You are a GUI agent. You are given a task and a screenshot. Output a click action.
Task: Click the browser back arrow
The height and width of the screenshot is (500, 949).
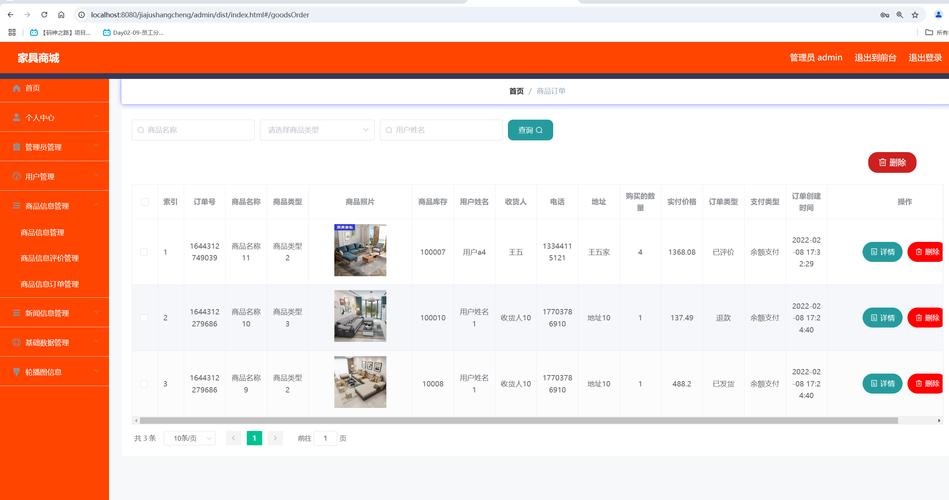pos(10,15)
